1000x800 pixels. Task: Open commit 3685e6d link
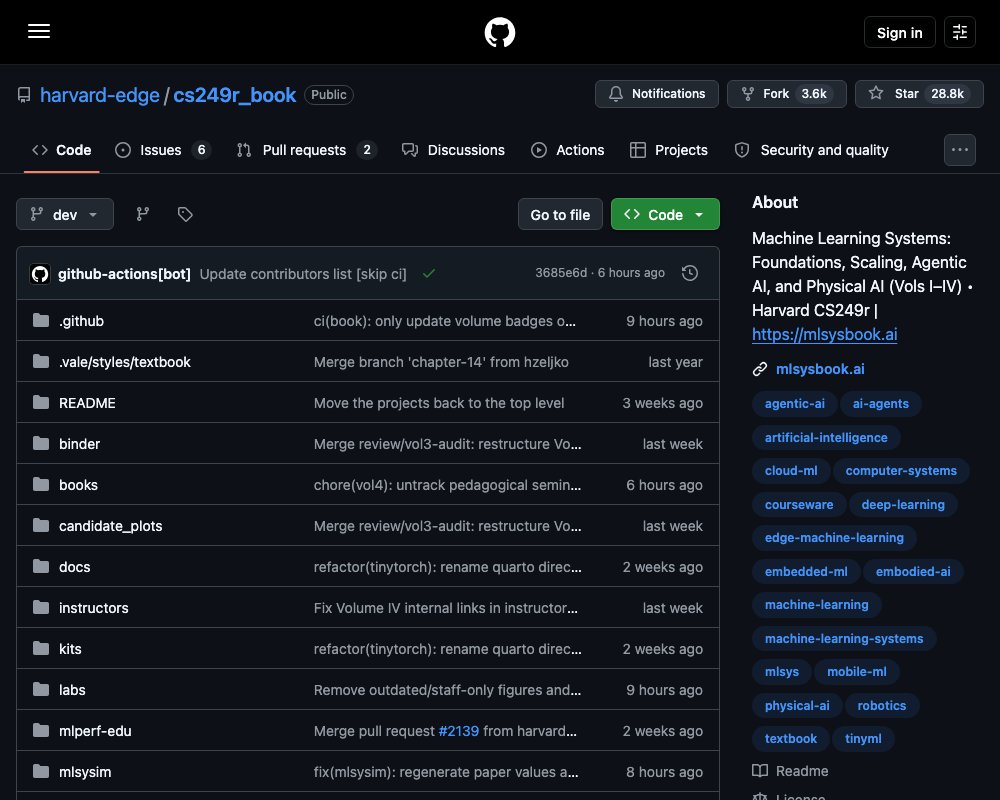[561, 273]
